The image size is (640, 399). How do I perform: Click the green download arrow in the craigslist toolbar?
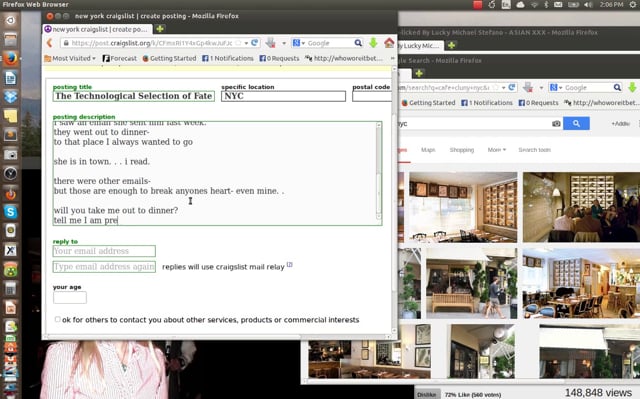[x=373, y=42]
